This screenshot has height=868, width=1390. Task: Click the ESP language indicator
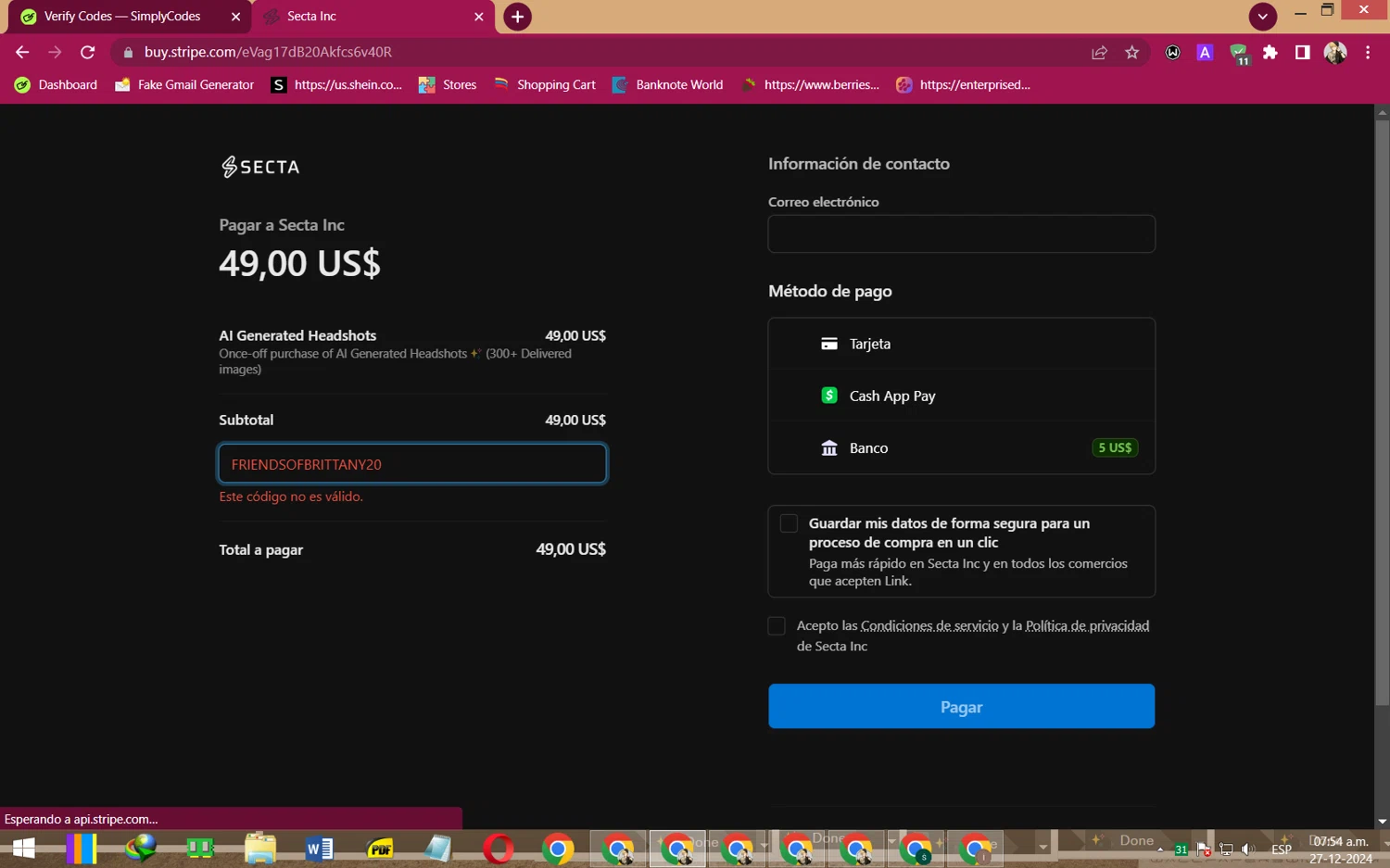pyautogui.click(x=1282, y=849)
